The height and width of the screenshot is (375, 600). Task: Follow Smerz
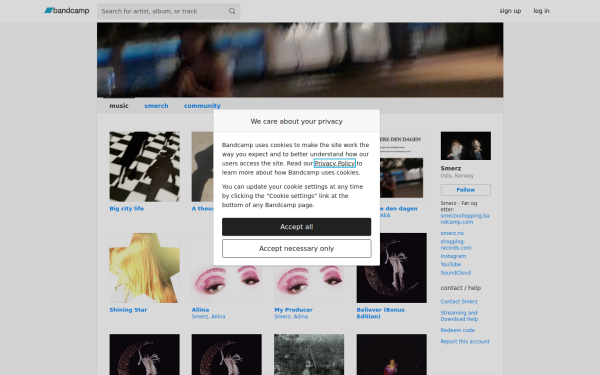pyautogui.click(x=466, y=190)
